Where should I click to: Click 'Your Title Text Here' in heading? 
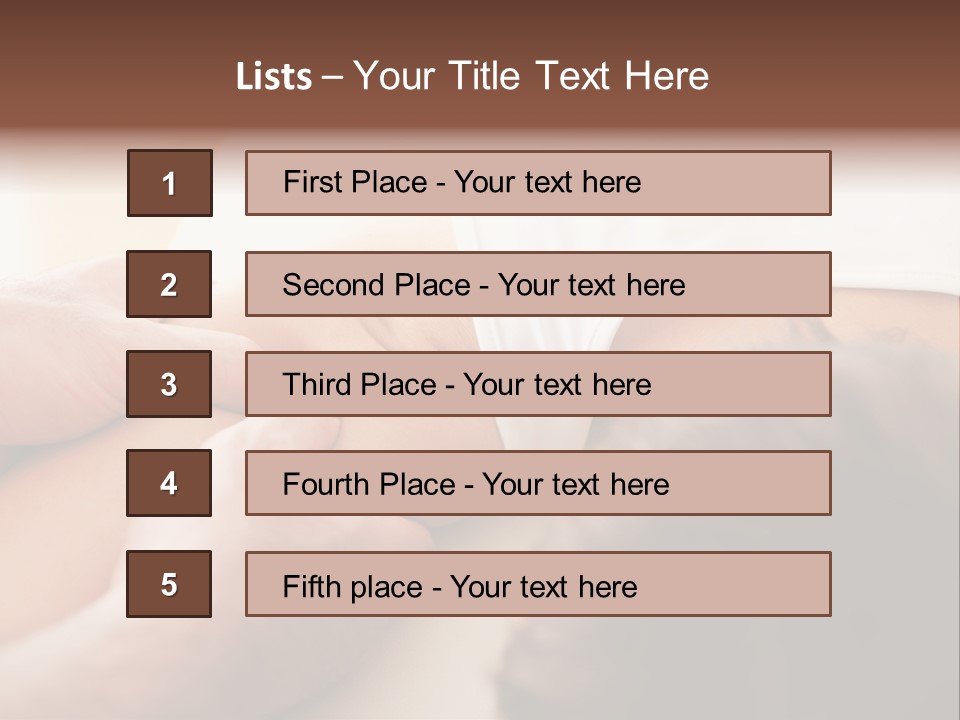pyautogui.click(x=531, y=76)
